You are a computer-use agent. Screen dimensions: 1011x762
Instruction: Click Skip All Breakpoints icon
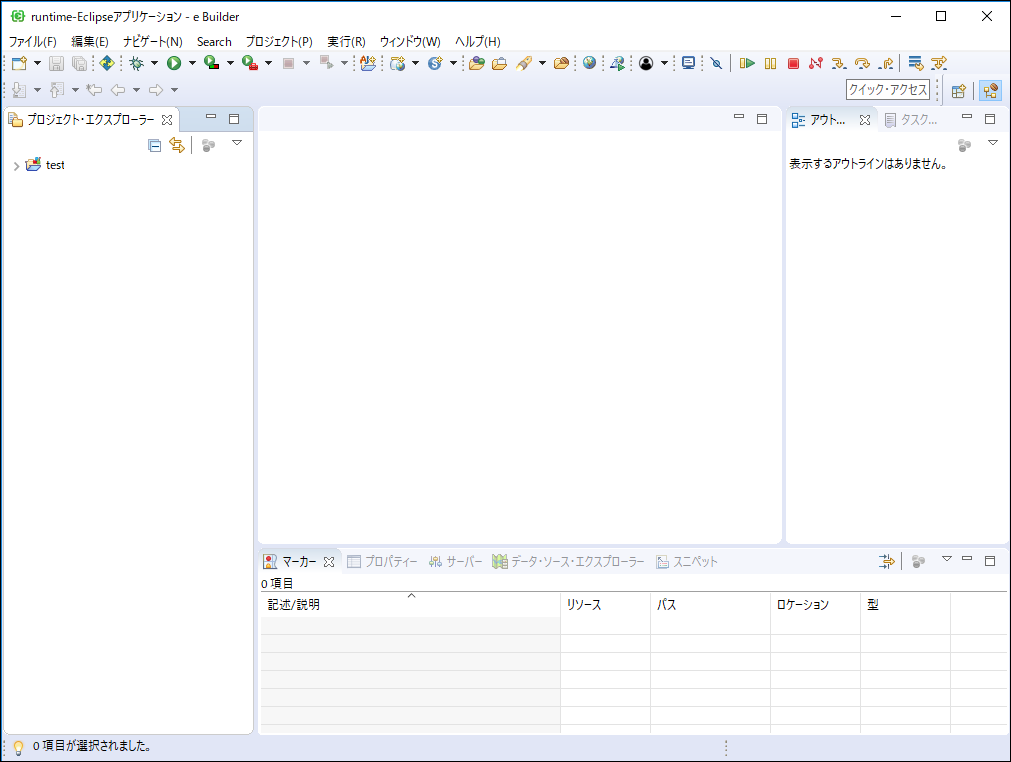tap(716, 63)
